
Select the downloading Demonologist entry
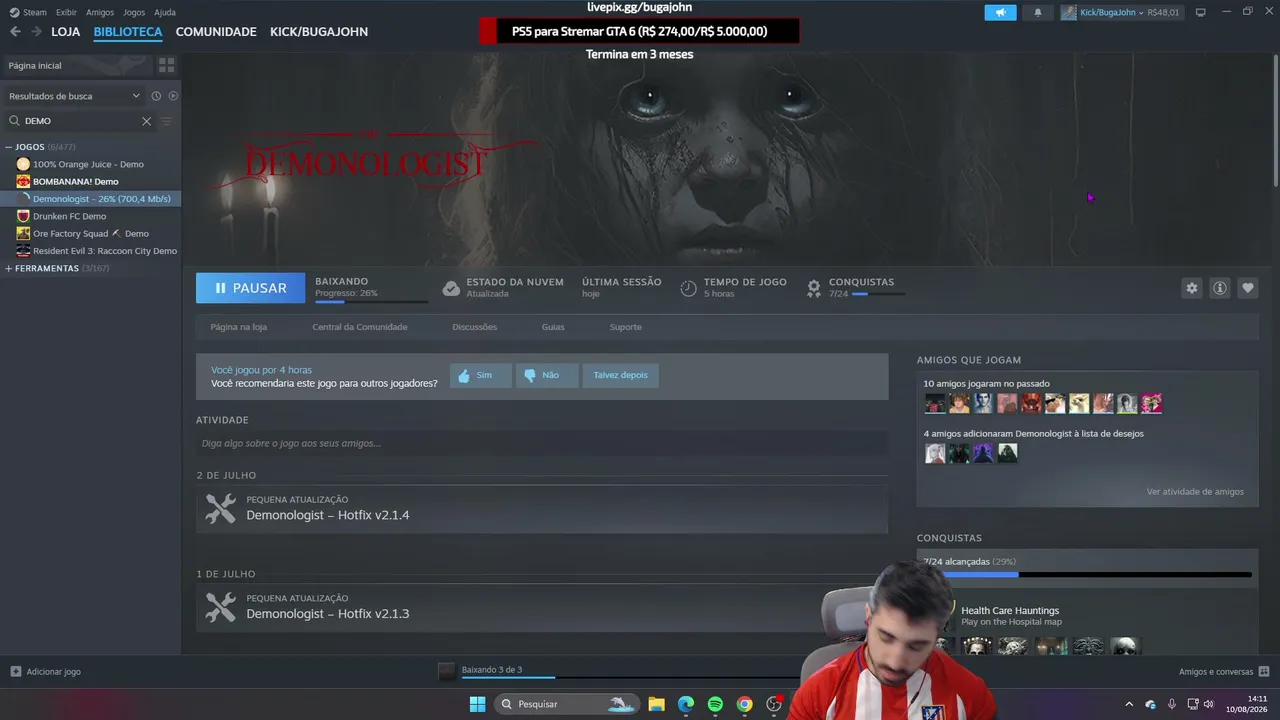click(90, 199)
